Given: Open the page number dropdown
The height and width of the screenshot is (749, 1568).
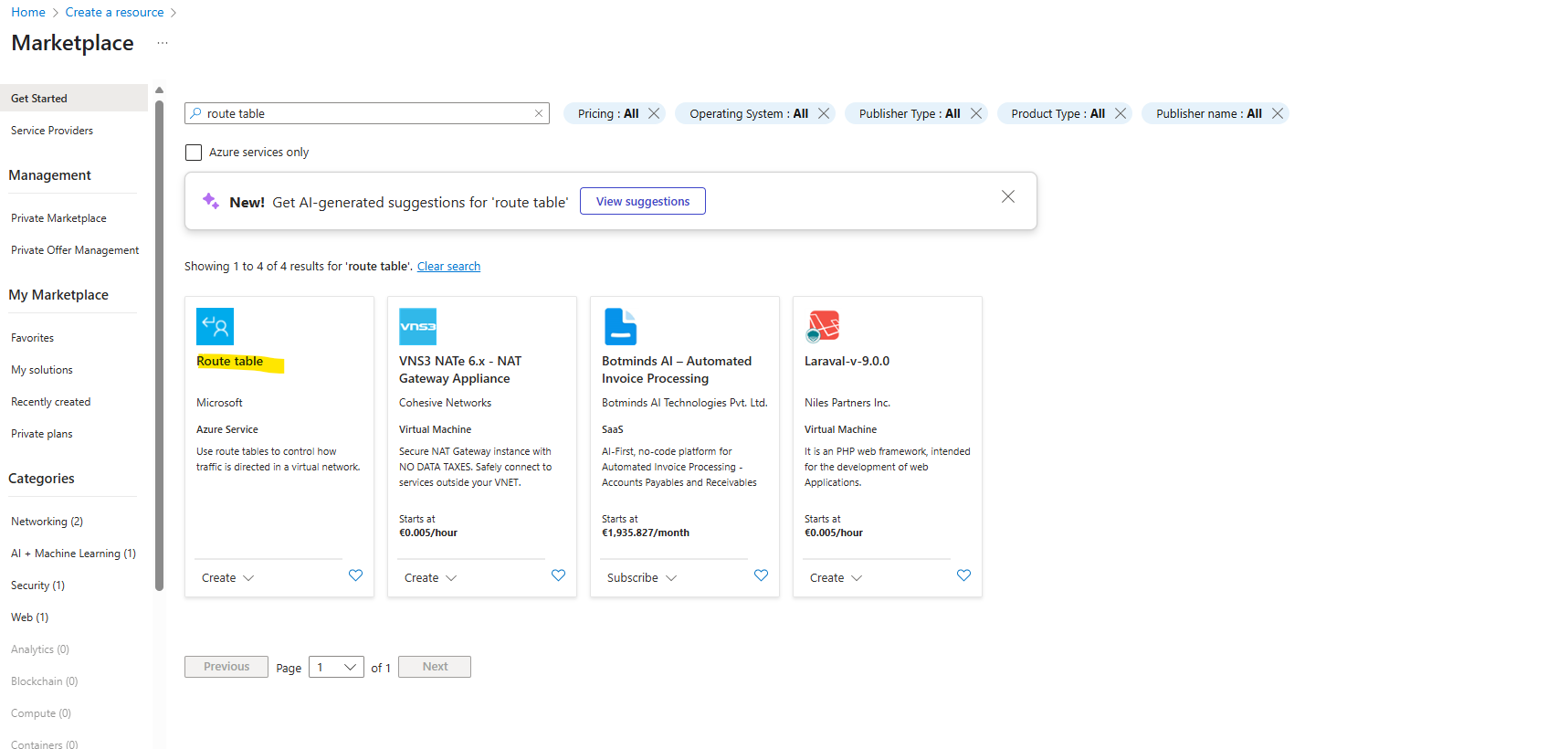Looking at the screenshot, I should (336, 667).
